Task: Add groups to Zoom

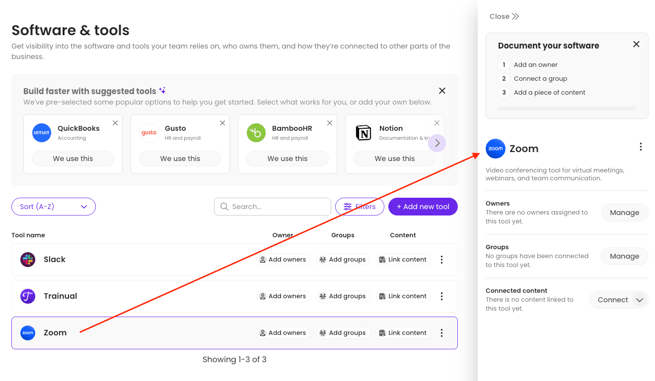Action: pyautogui.click(x=343, y=333)
